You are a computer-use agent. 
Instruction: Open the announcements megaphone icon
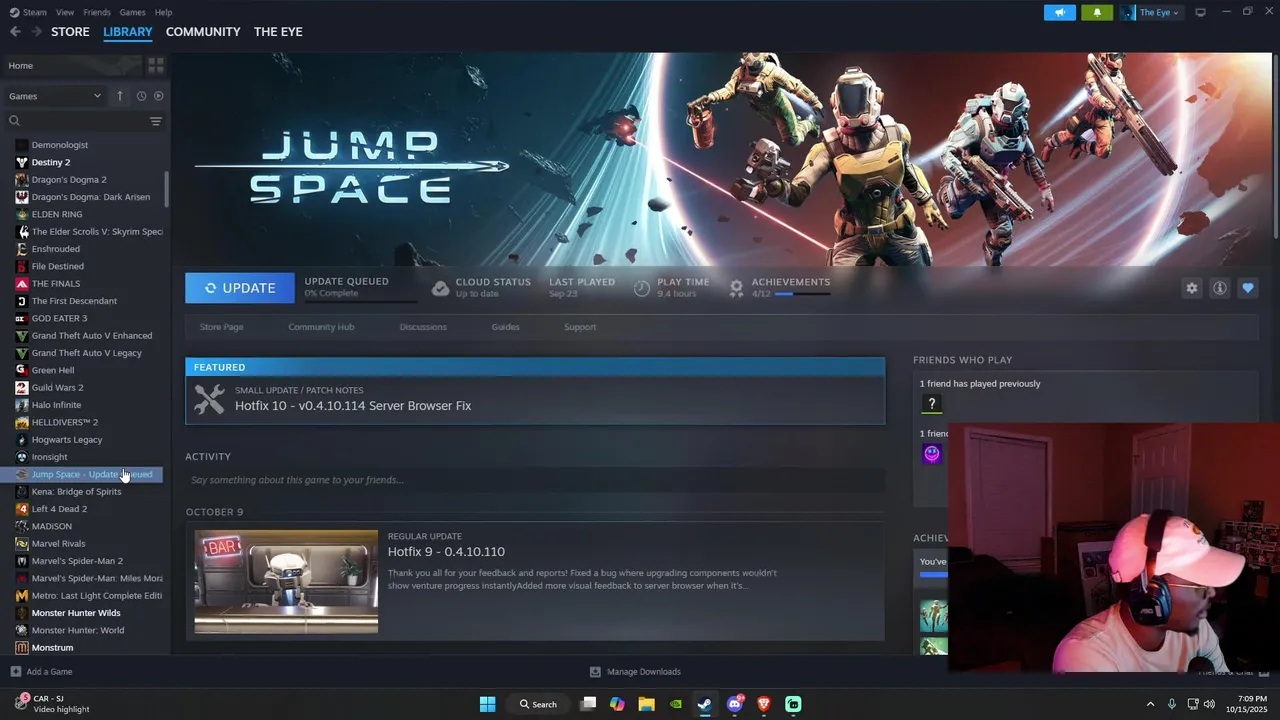pos(1060,12)
